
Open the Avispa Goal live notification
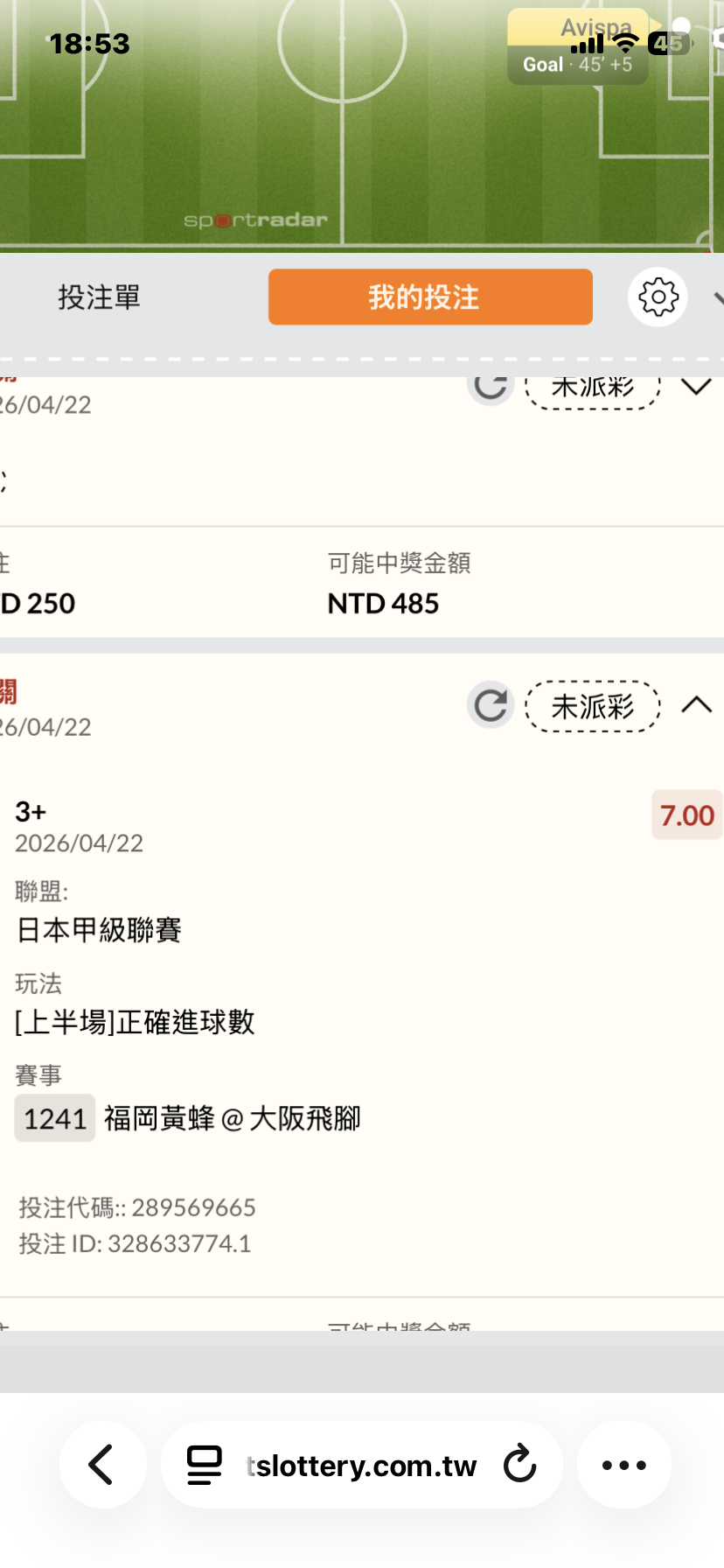[x=578, y=47]
